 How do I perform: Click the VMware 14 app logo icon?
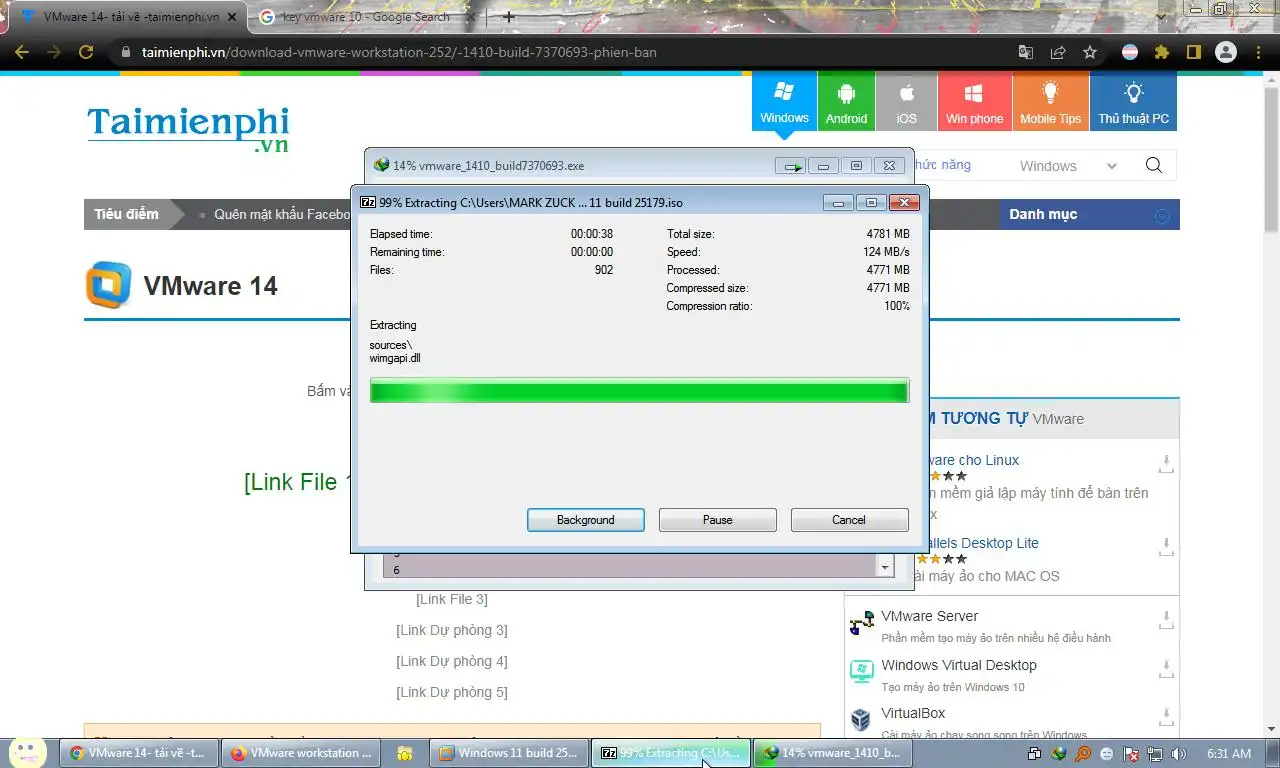click(x=108, y=285)
